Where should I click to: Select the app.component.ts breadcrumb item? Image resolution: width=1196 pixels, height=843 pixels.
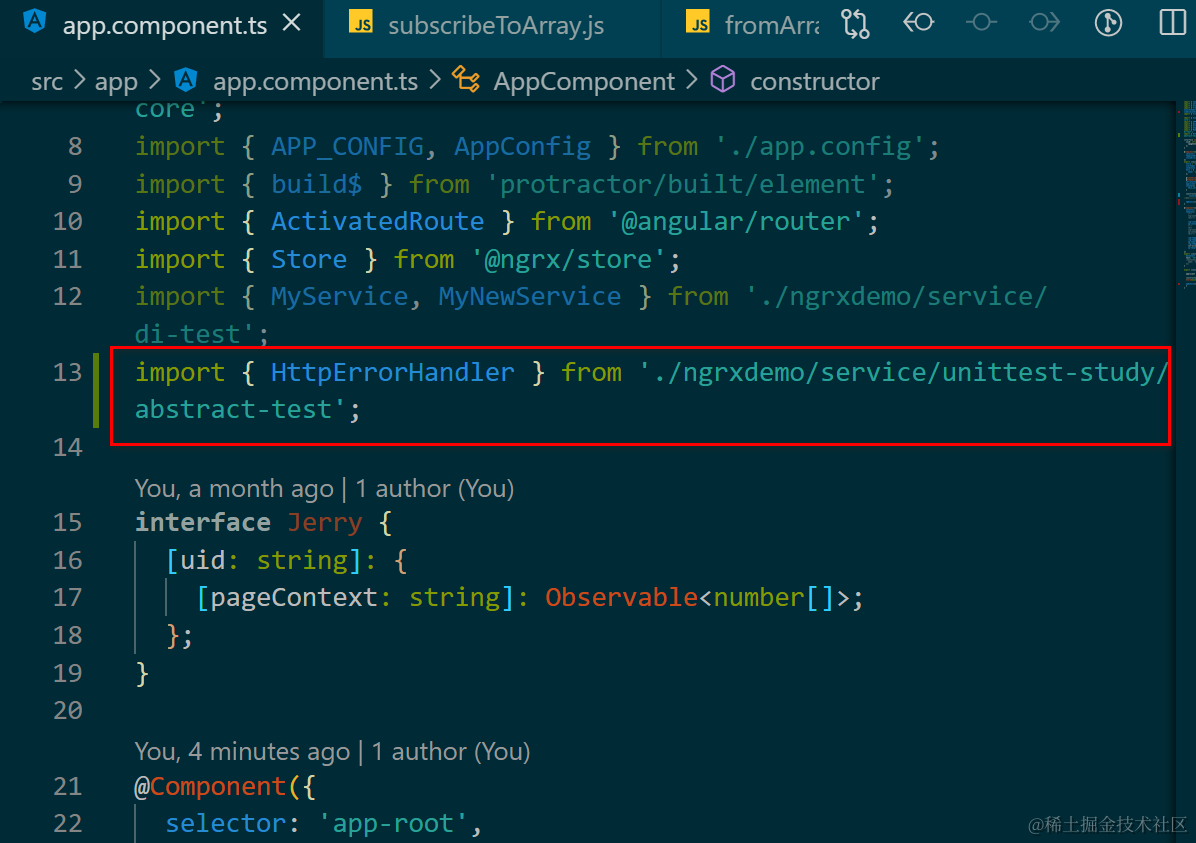click(x=315, y=82)
